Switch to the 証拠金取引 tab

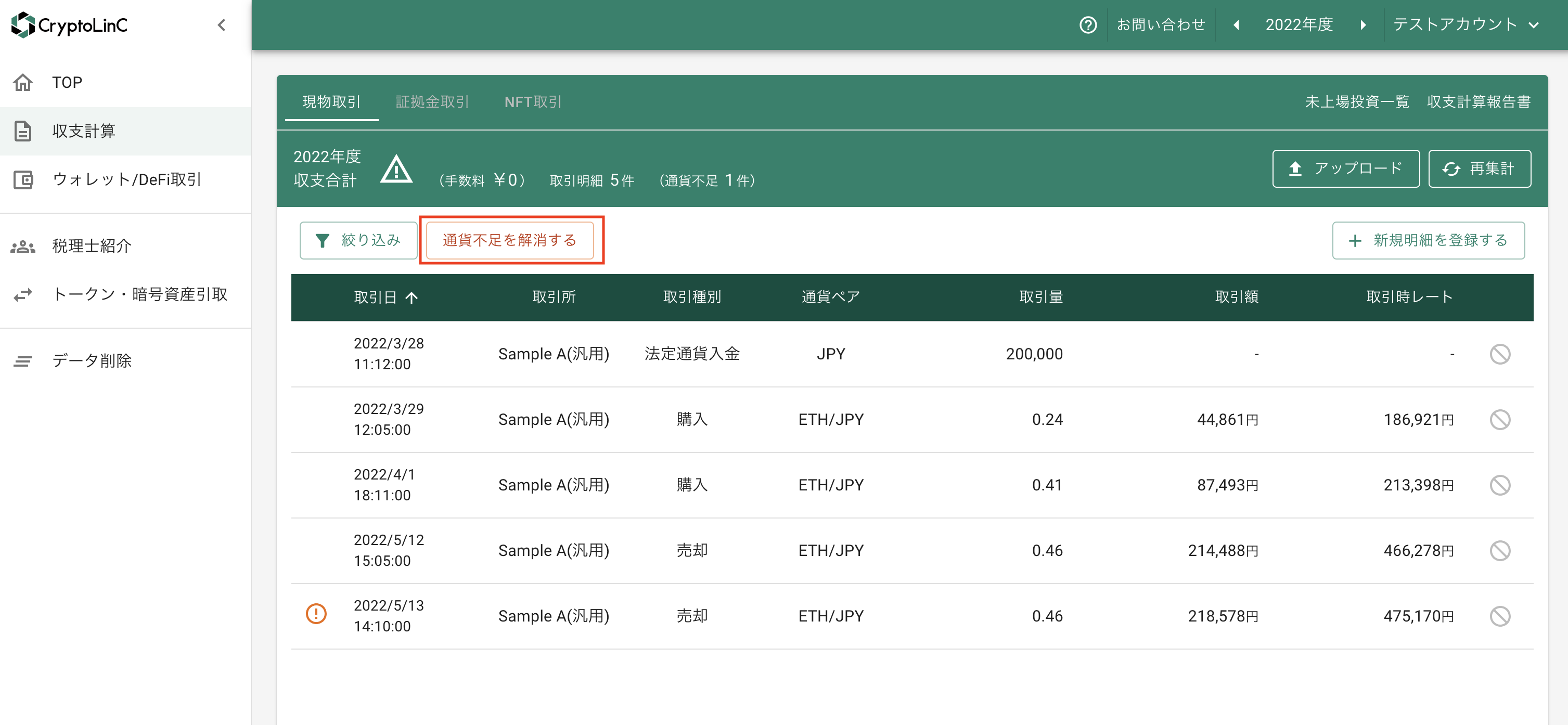tap(432, 101)
